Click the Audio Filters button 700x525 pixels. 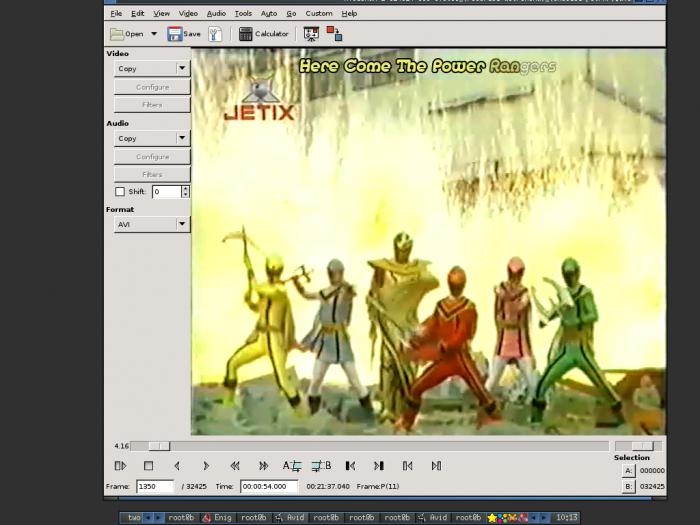point(152,175)
